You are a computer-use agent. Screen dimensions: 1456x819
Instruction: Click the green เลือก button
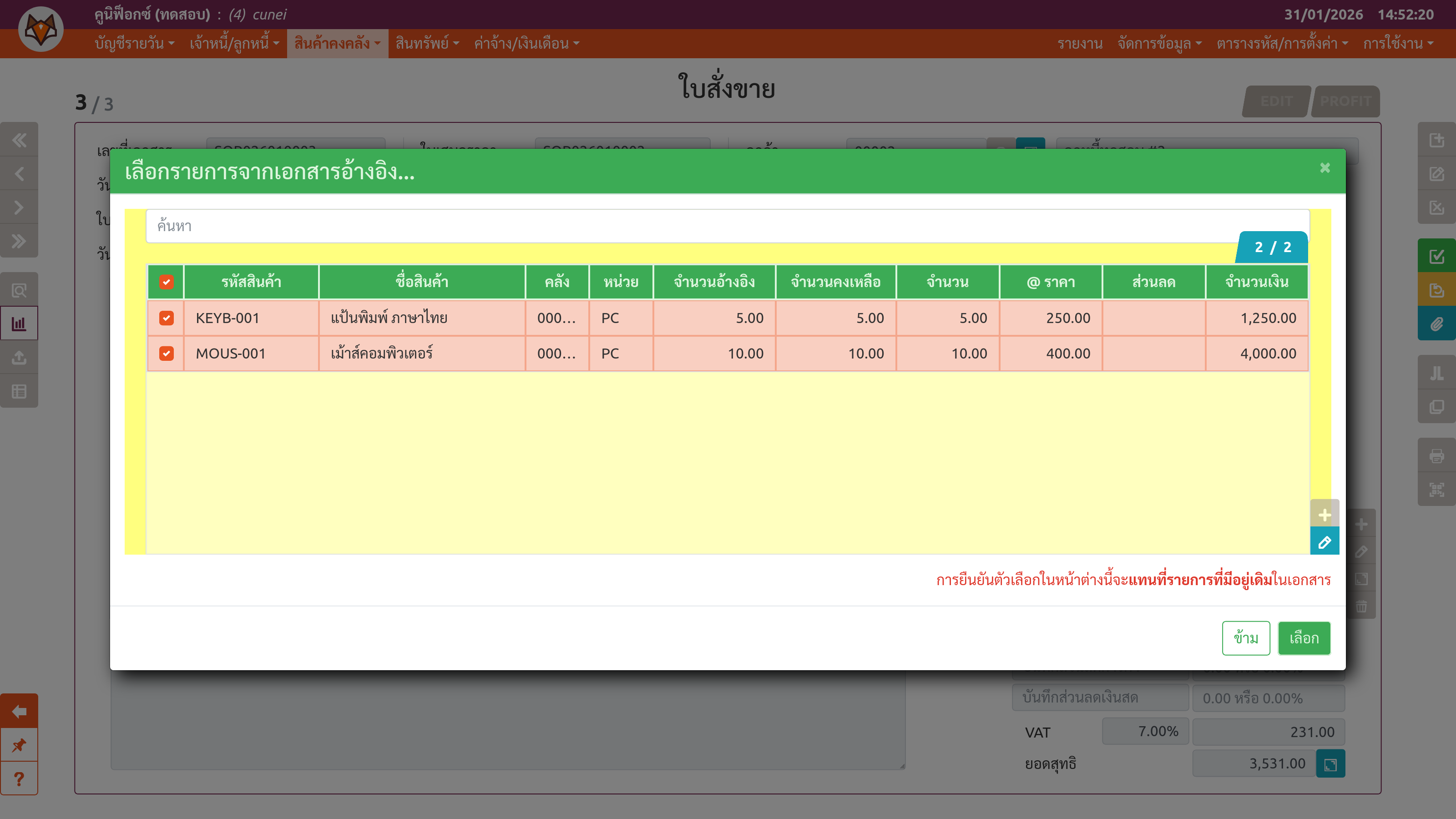1304,638
